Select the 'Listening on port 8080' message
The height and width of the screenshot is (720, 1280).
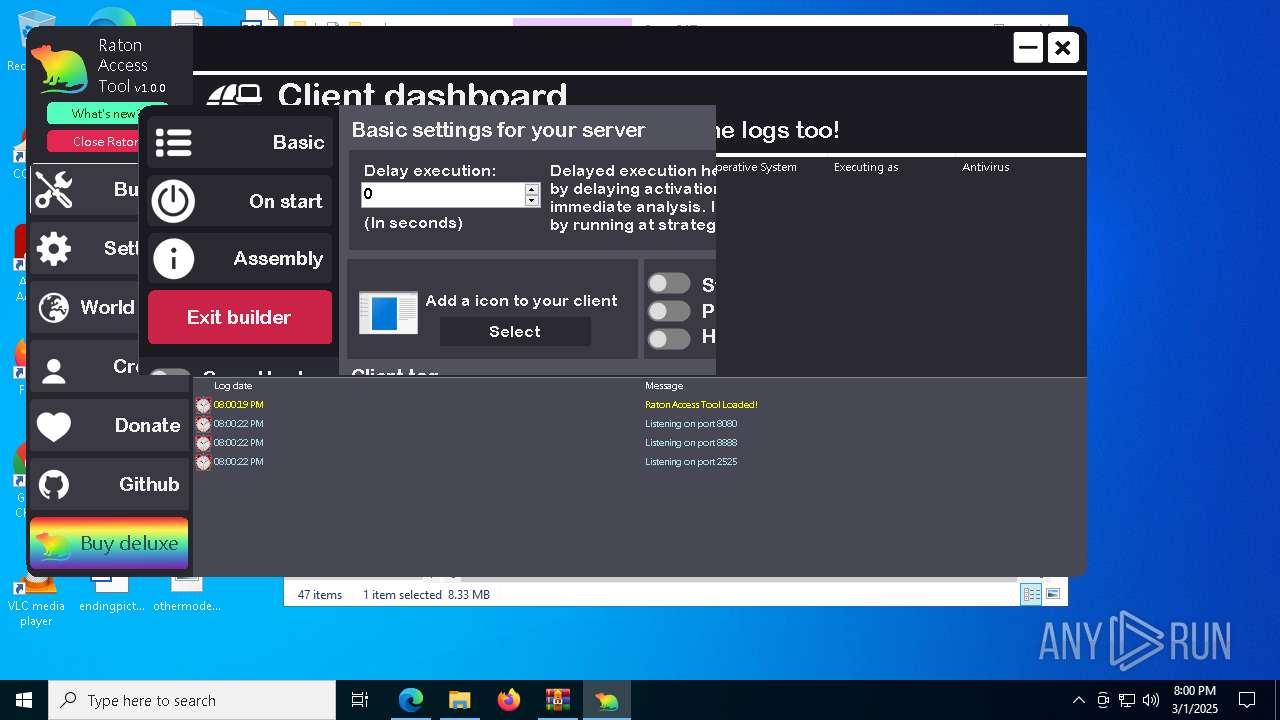click(x=691, y=424)
